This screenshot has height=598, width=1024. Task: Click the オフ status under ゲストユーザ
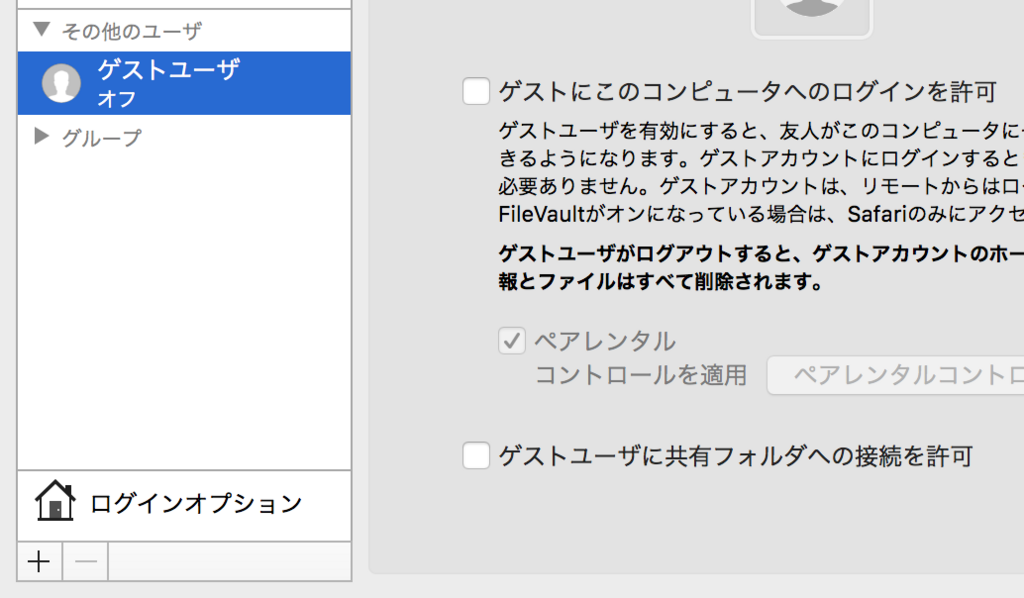pyautogui.click(x=116, y=99)
